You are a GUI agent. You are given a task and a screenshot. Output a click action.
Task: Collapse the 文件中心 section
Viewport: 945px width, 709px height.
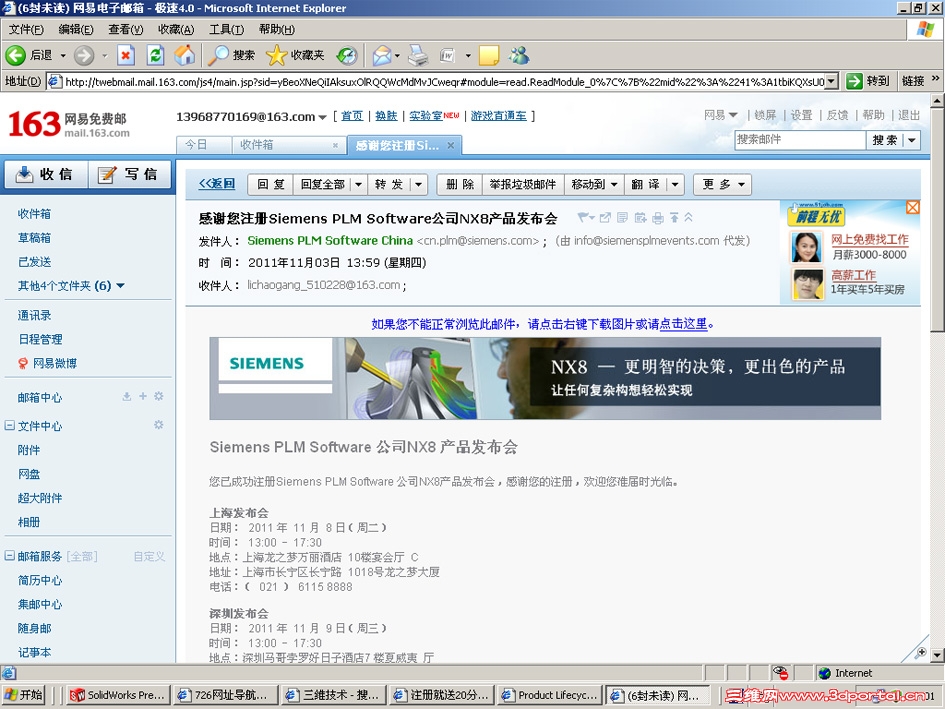point(10,425)
